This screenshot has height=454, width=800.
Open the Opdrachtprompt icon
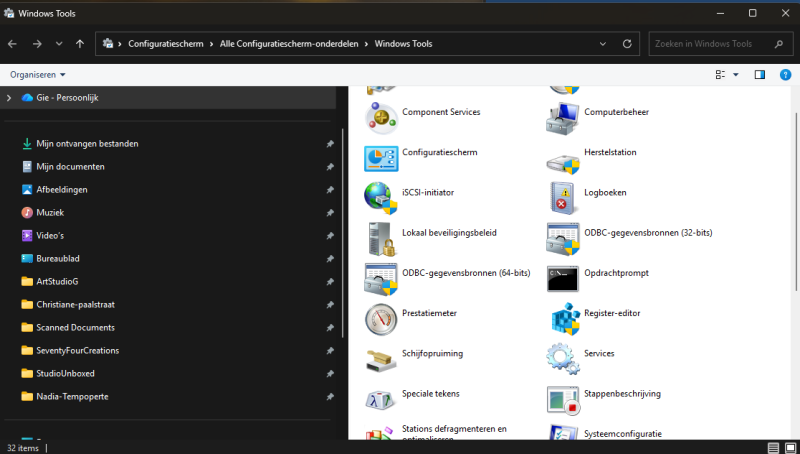coord(563,279)
